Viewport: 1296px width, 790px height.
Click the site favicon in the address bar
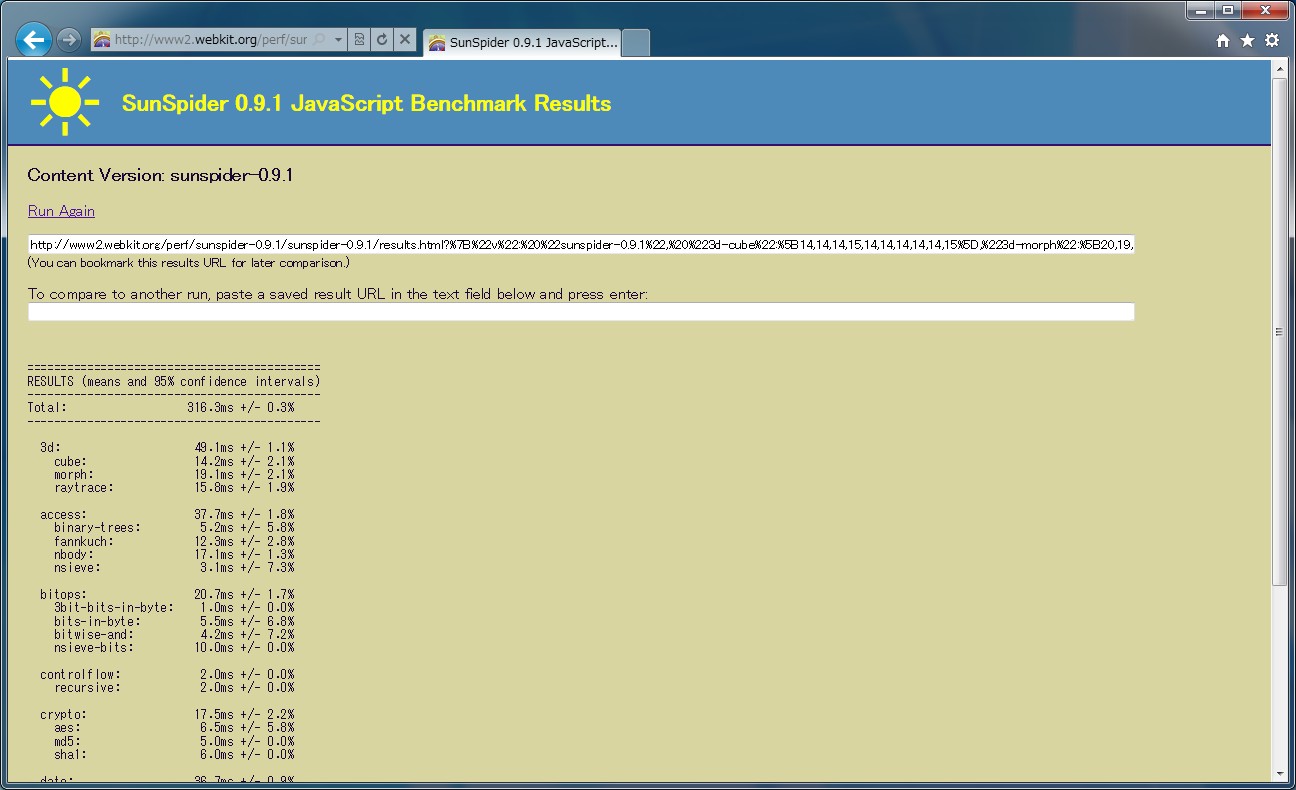click(101, 40)
